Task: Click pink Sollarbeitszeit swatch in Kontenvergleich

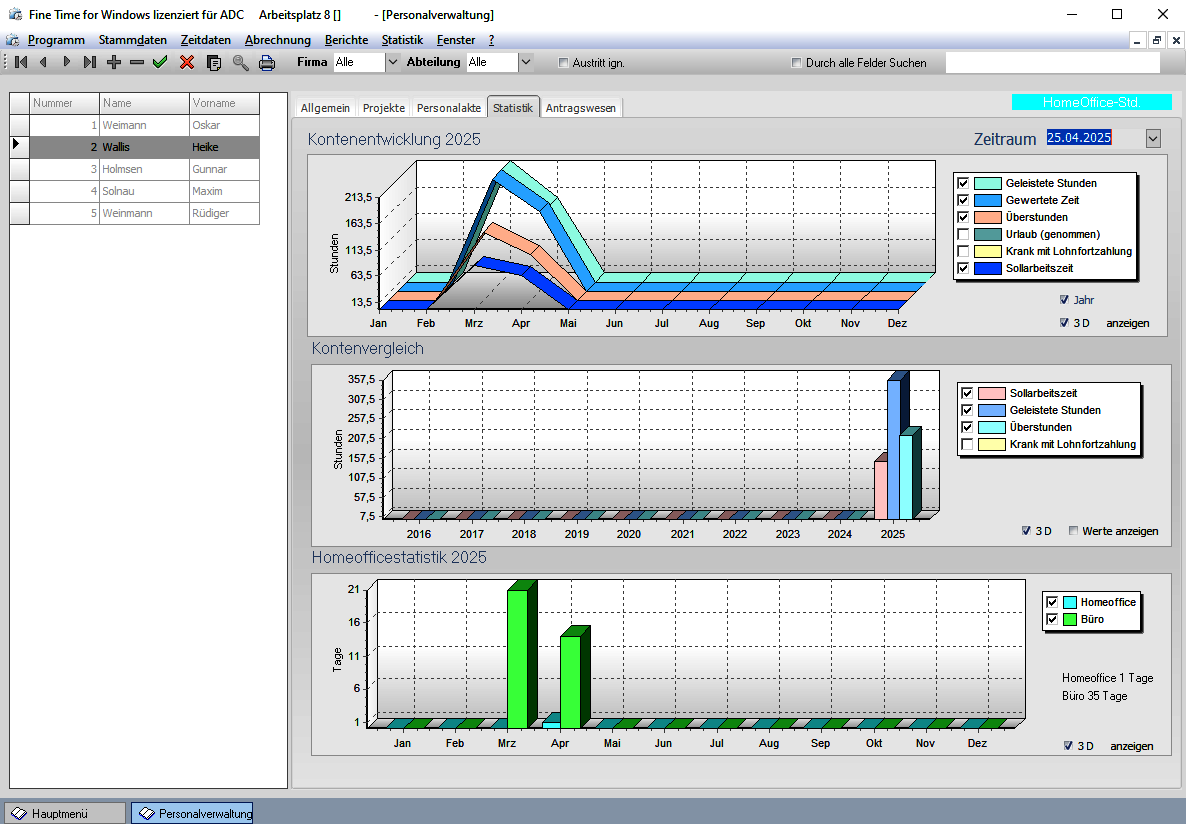Action: [x=992, y=393]
